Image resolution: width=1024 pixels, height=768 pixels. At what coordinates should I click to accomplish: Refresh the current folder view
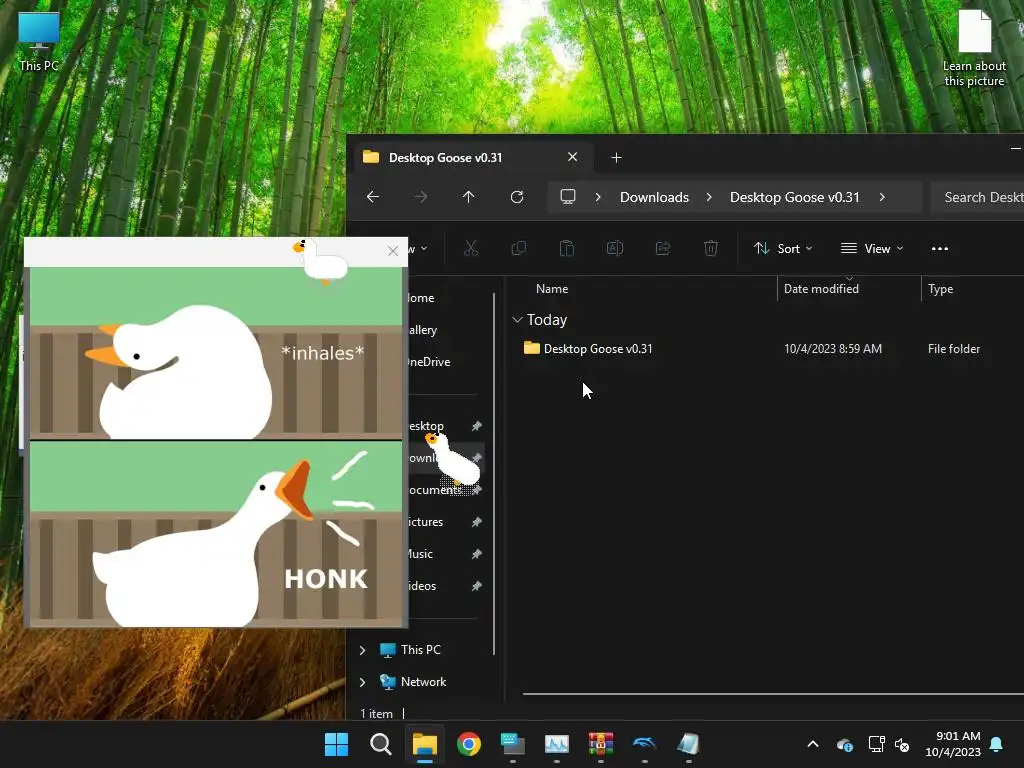(x=517, y=197)
